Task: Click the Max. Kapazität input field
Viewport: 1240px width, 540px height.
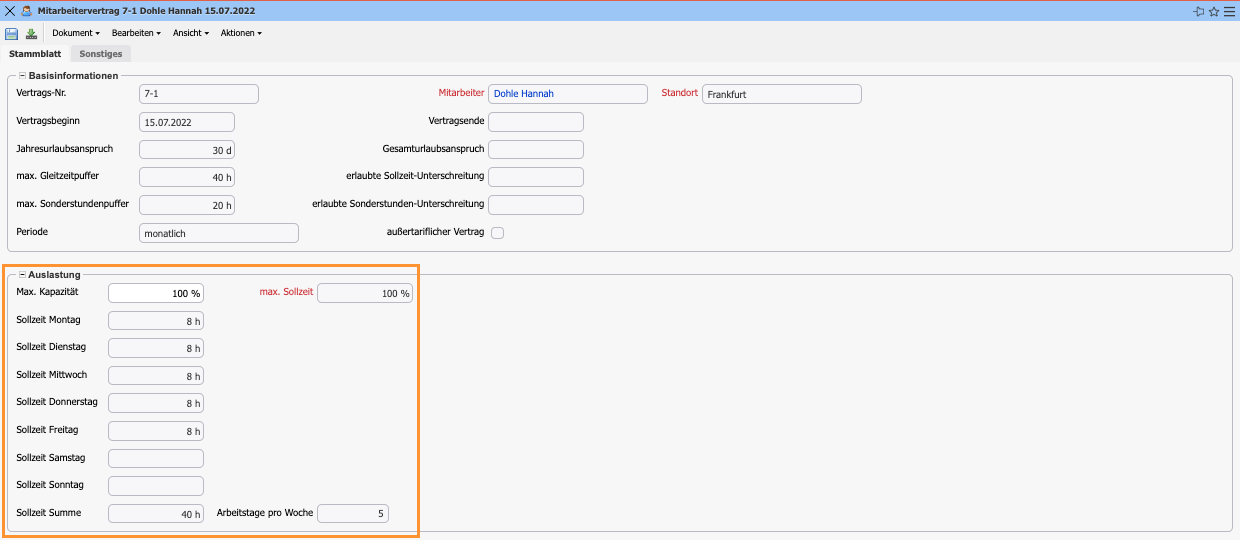Action: coord(156,294)
